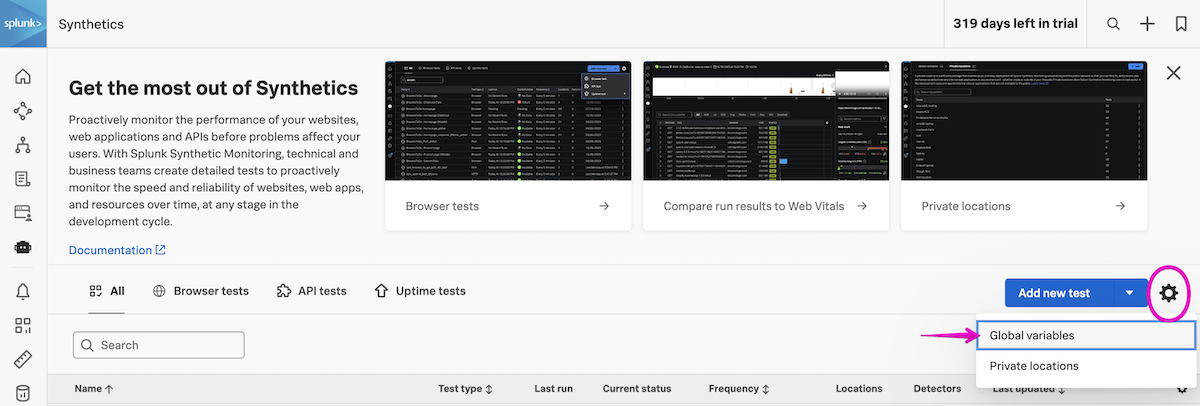The height and width of the screenshot is (406, 1200).
Task: Expand the Add new test dropdown arrow
Action: pyautogui.click(x=1129, y=293)
